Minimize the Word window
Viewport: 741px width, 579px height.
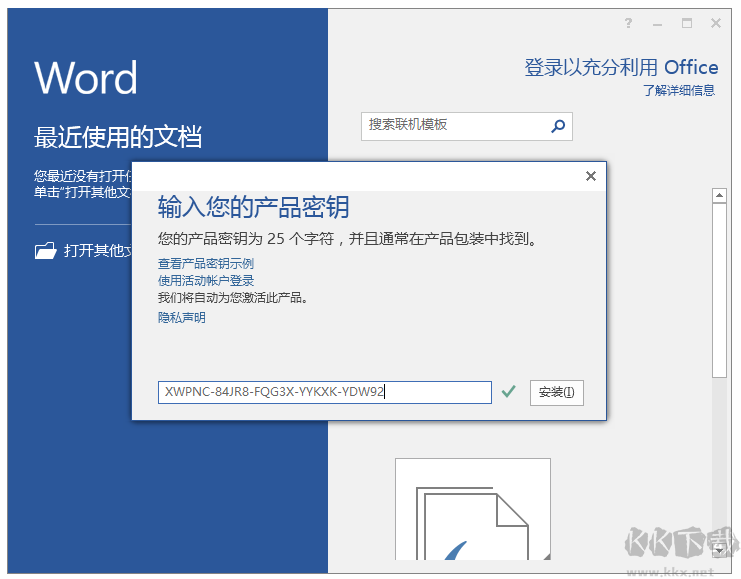click(x=657, y=24)
